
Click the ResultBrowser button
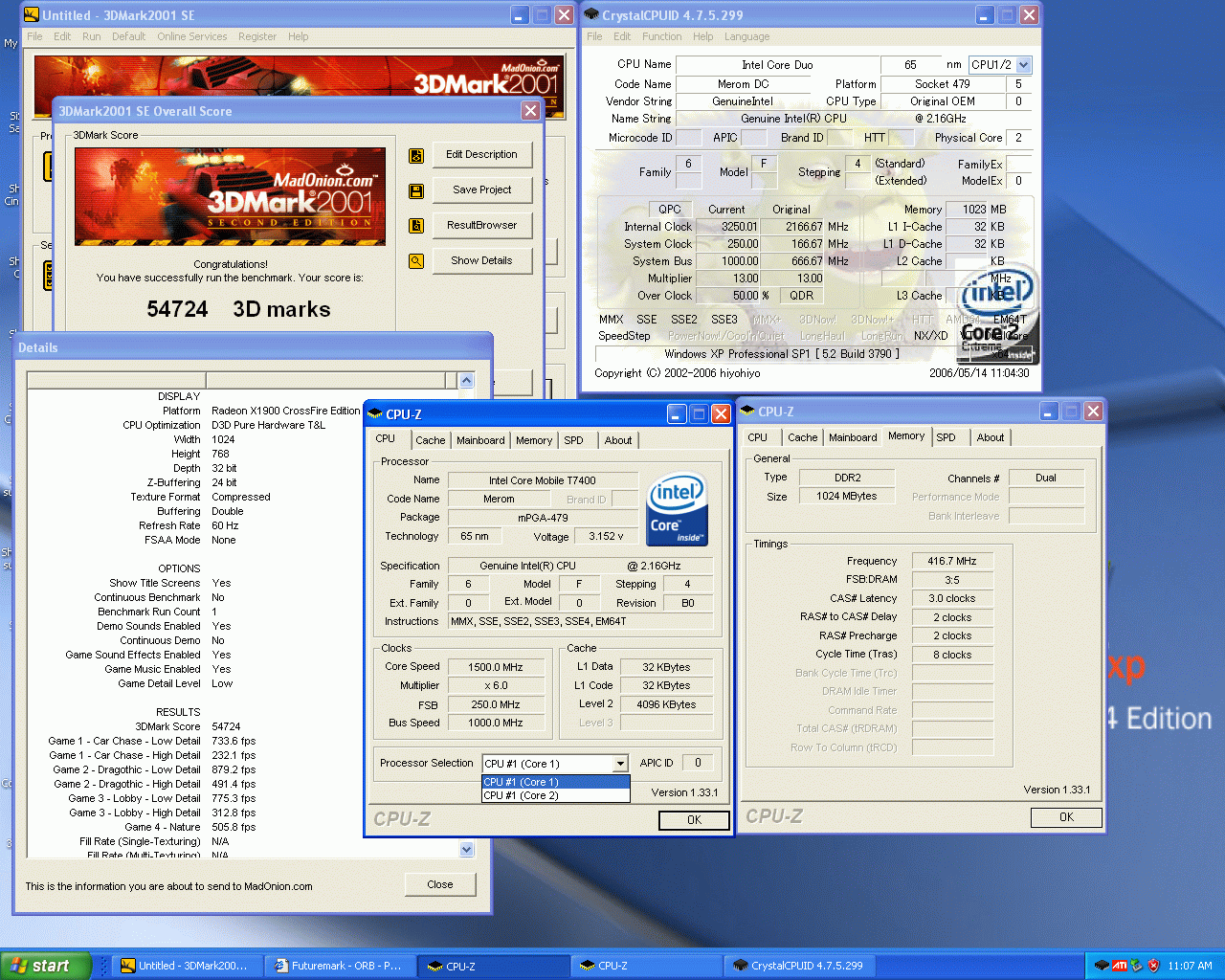[482, 225]
